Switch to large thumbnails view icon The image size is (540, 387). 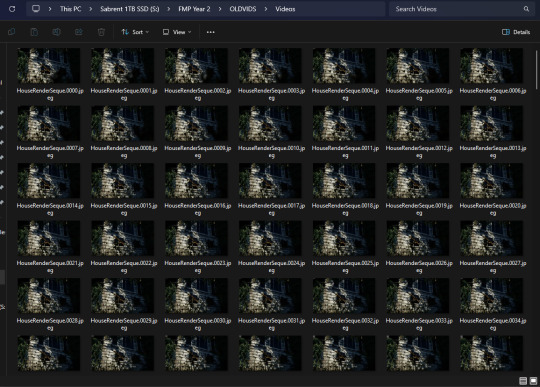533,380
